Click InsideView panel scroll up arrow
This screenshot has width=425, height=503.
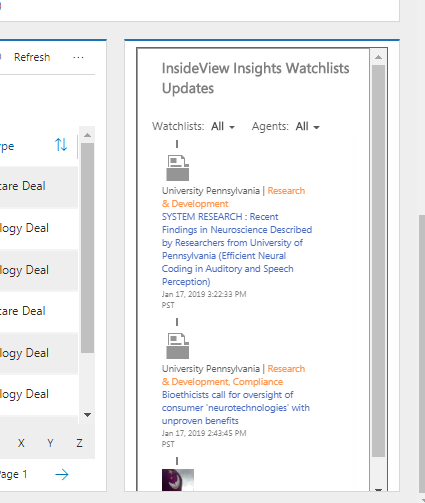pyautogui.click(x=378, y=57)
